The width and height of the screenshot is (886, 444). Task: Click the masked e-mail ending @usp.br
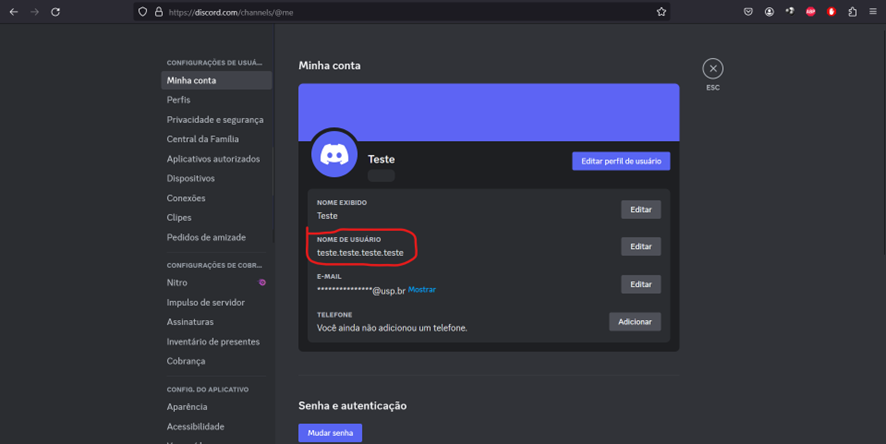(361, 290)
